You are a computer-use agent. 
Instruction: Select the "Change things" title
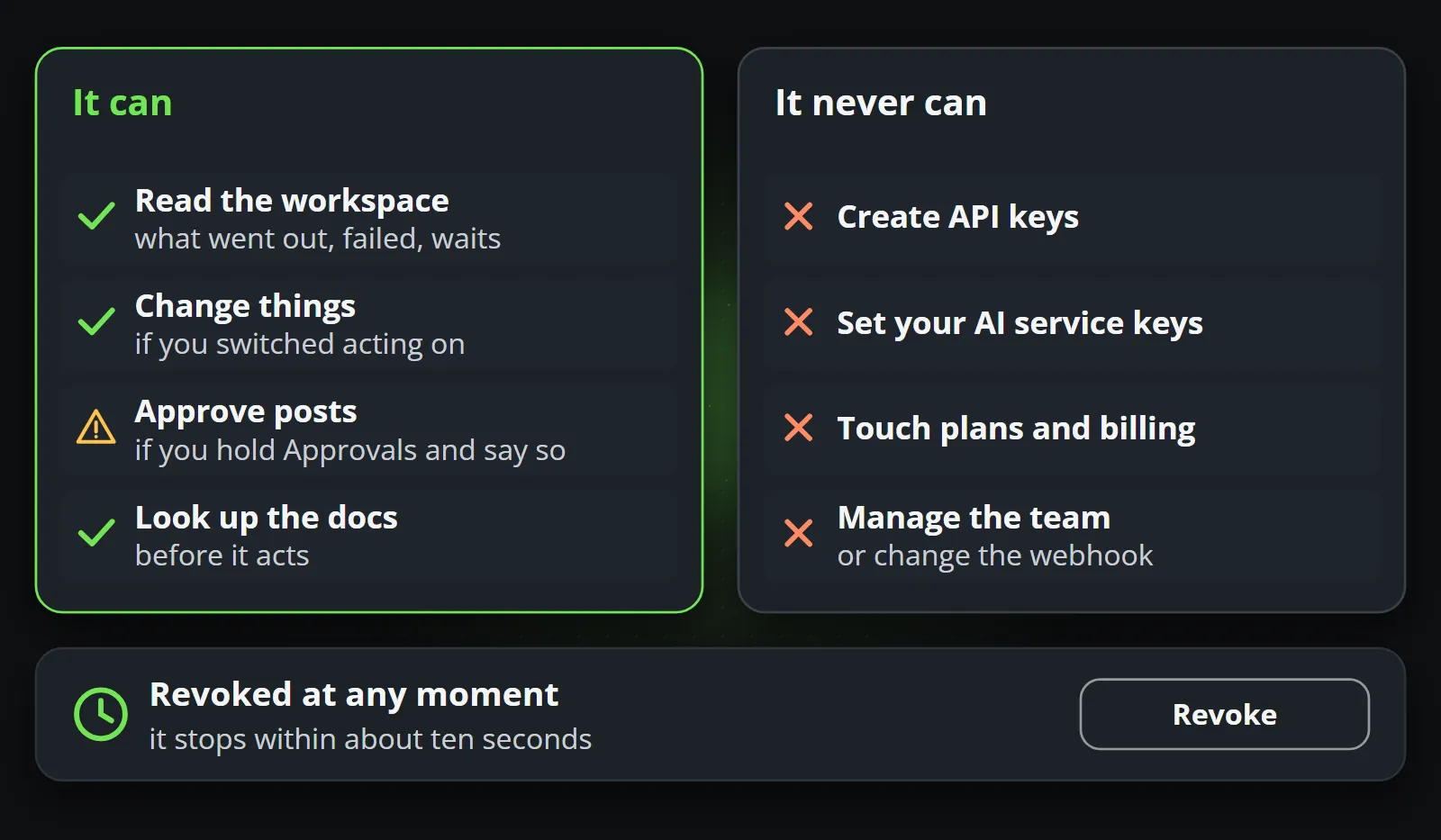(x=245, y=306)
